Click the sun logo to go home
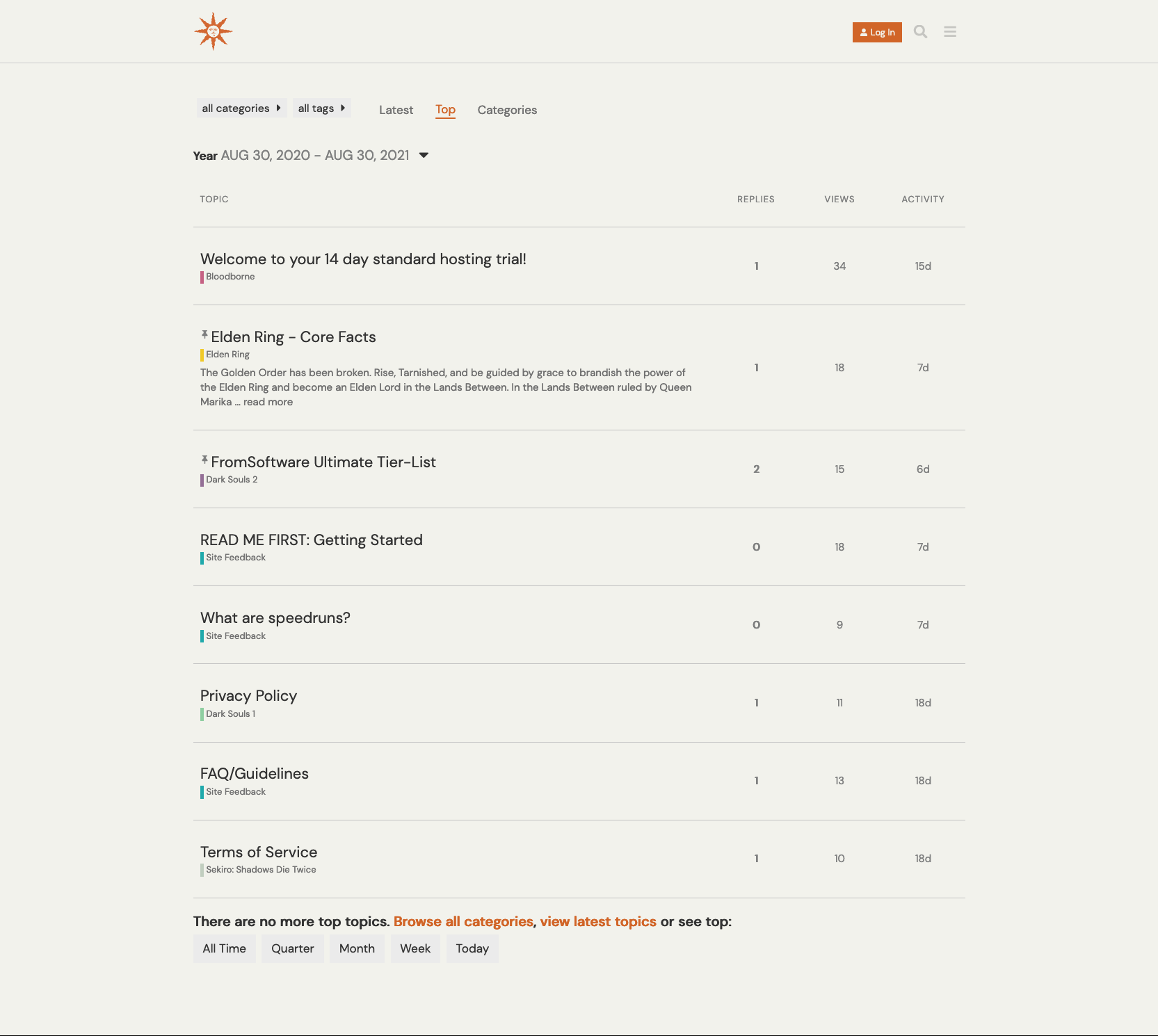Screen dimensions: 1158x1036 213,31
